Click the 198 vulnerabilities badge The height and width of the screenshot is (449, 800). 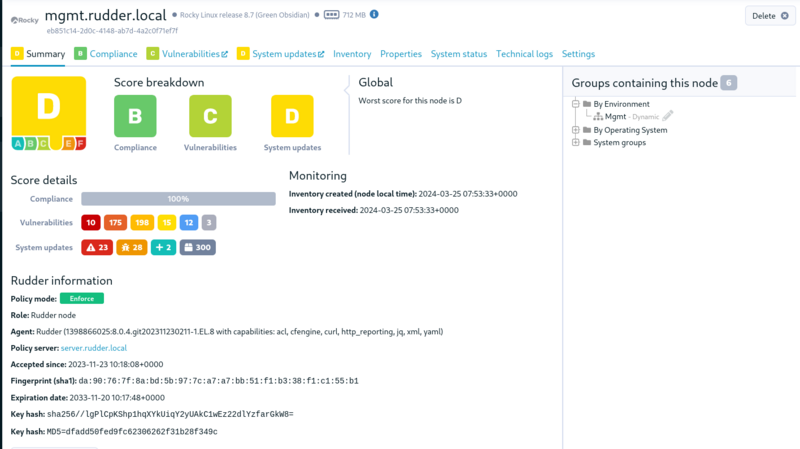coord(142,222)
